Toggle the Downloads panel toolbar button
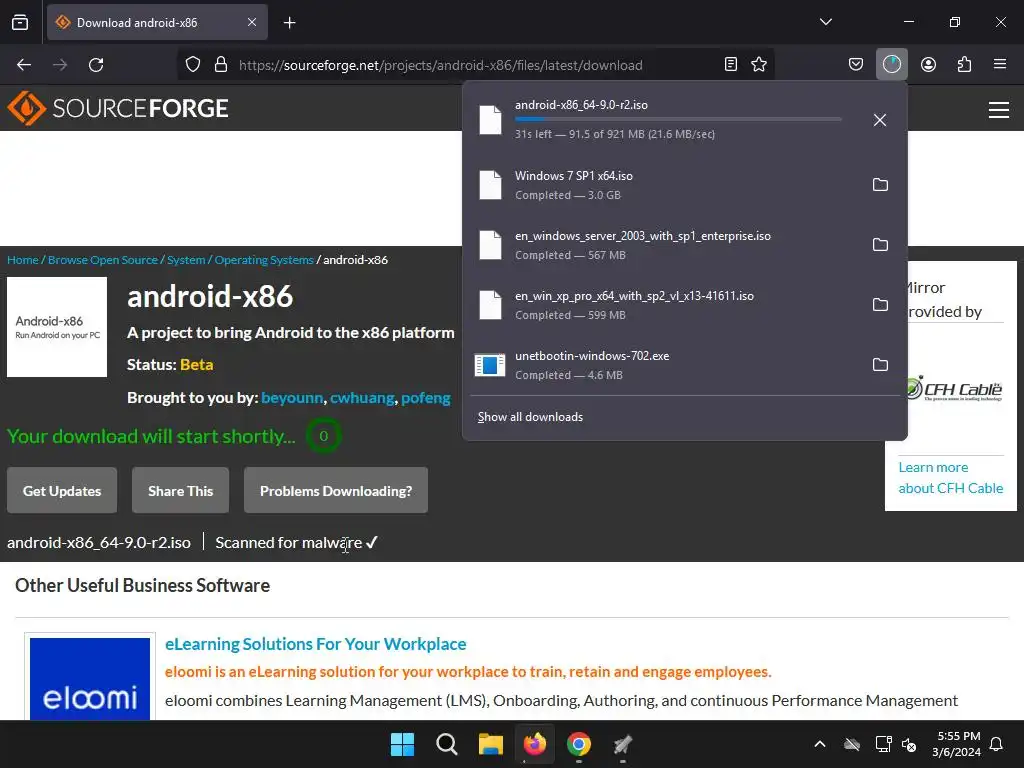Screen dimensions: 1024x768 pos(891,64)
